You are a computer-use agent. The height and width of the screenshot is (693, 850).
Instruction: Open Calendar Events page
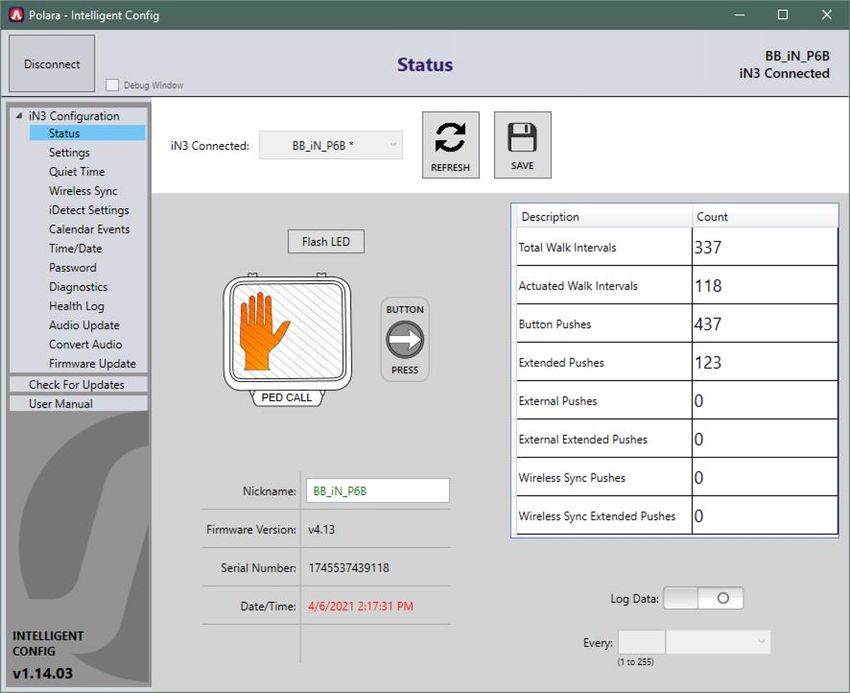click(89, 229)
